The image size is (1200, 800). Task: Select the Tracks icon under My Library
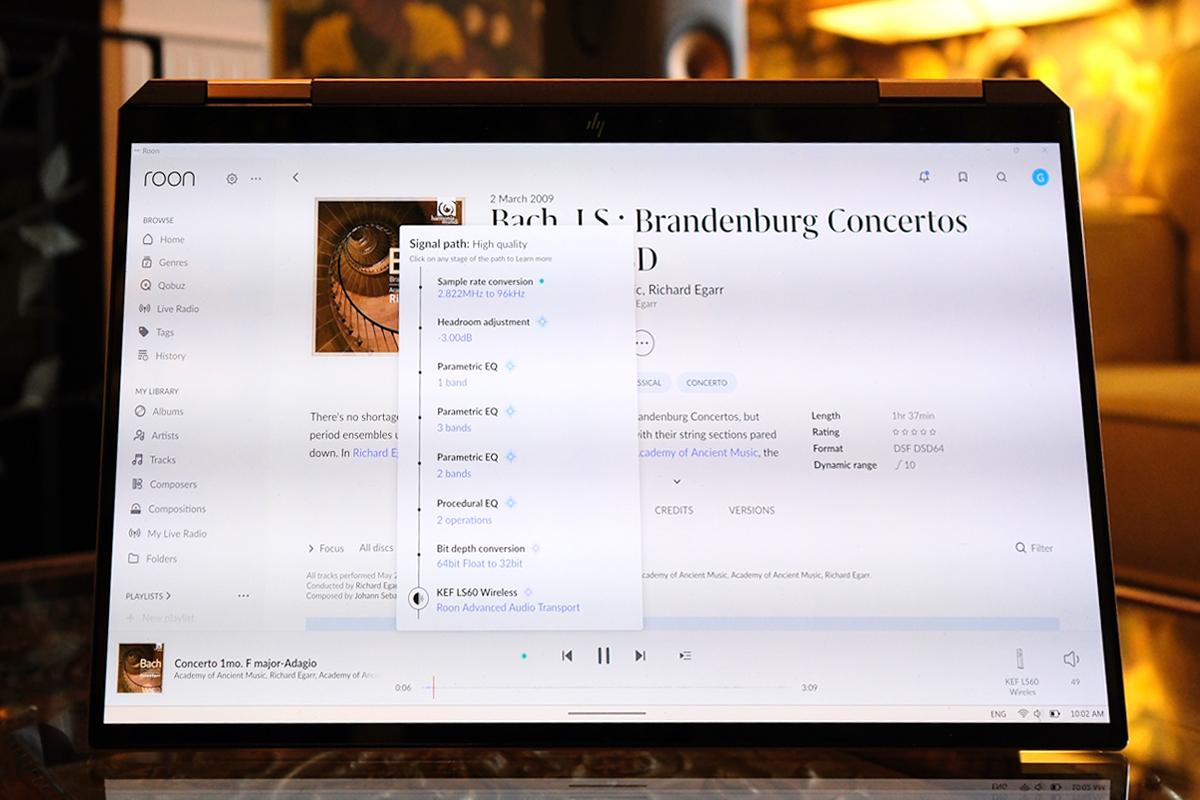(x=138, y=460)
